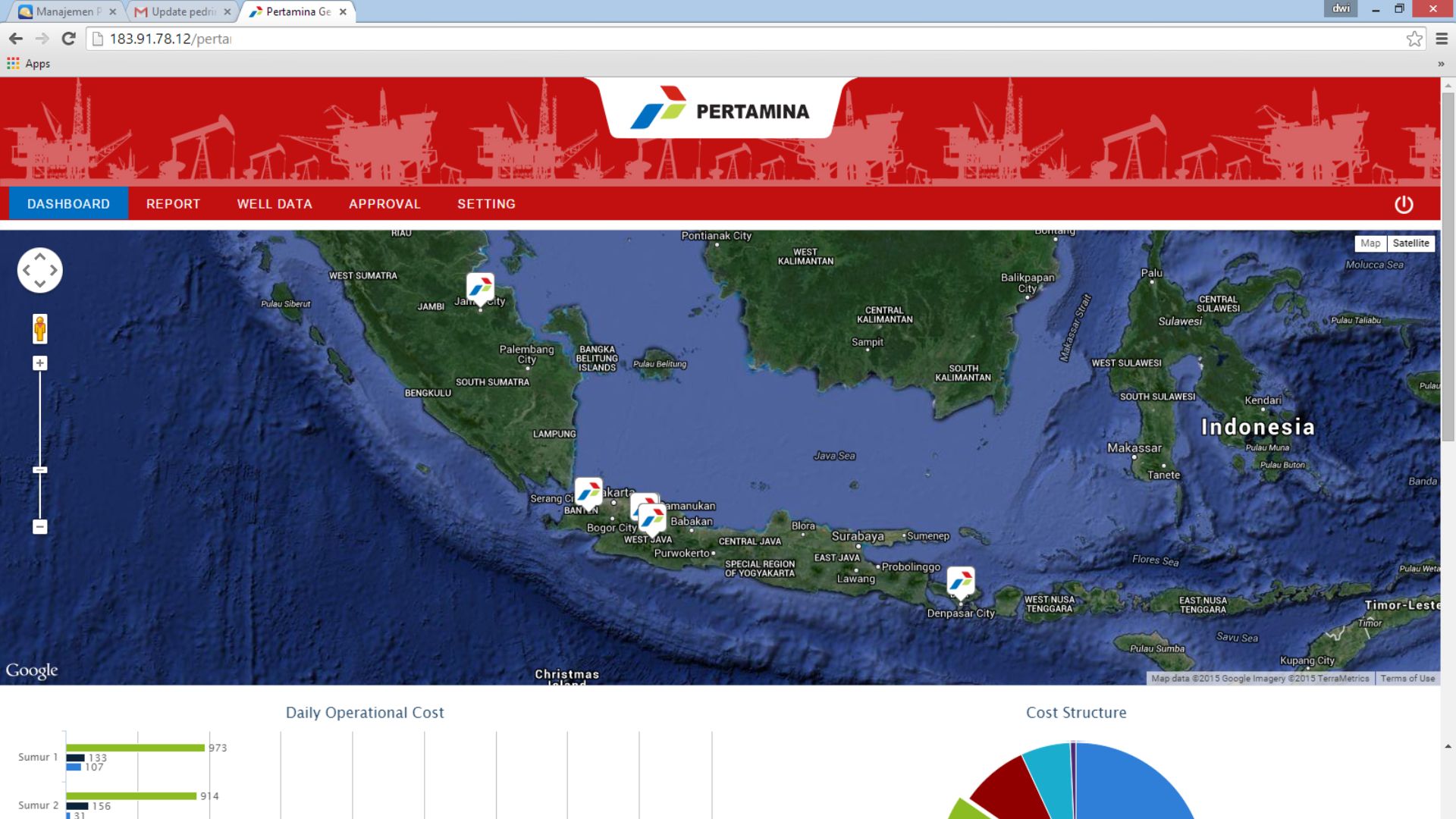Click the Google logo on map
Image resolution: width=1456 pixels, height=819 pixels.
[32, 670]
